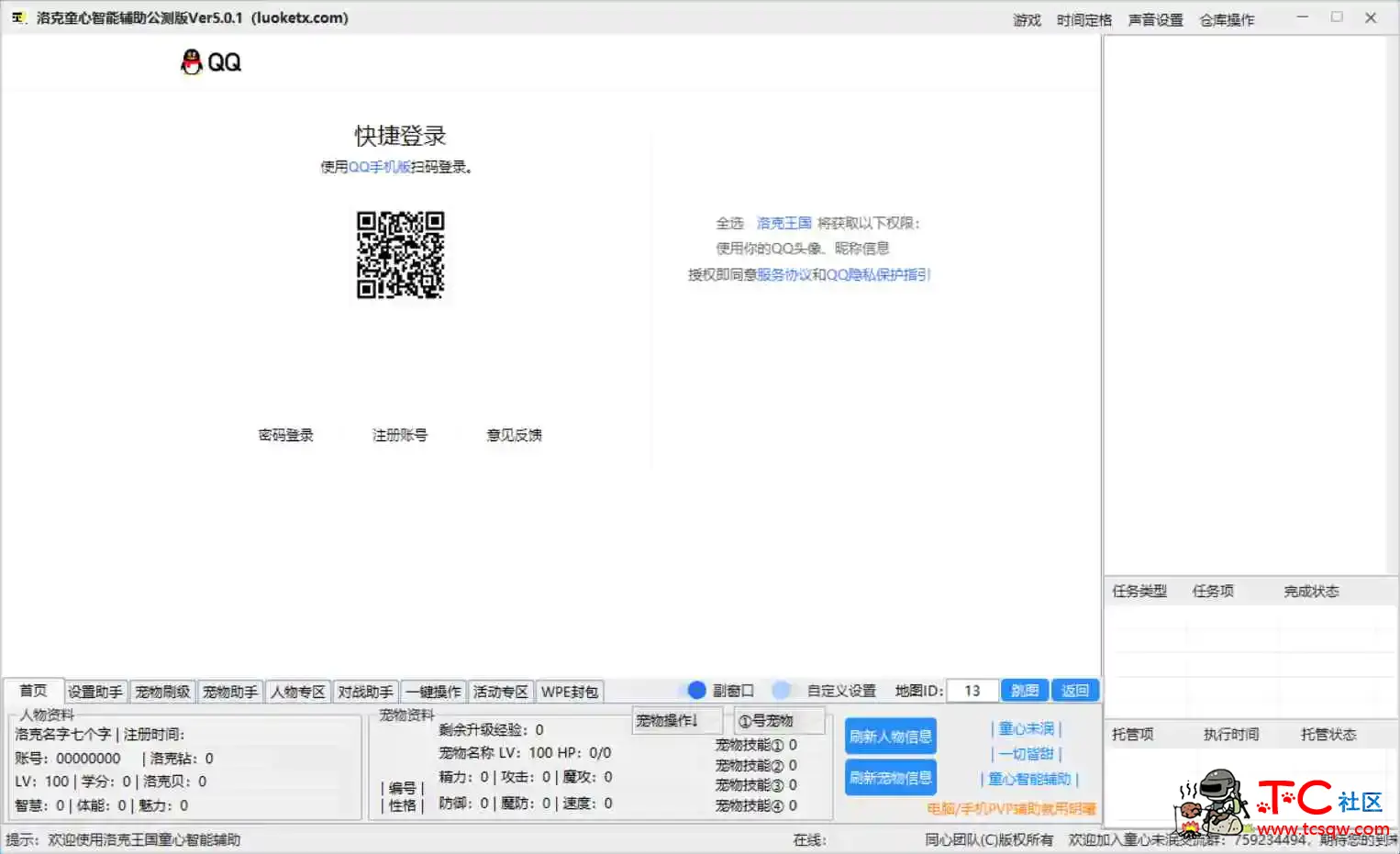Click the 洛克王国 link

pos(784,223)
